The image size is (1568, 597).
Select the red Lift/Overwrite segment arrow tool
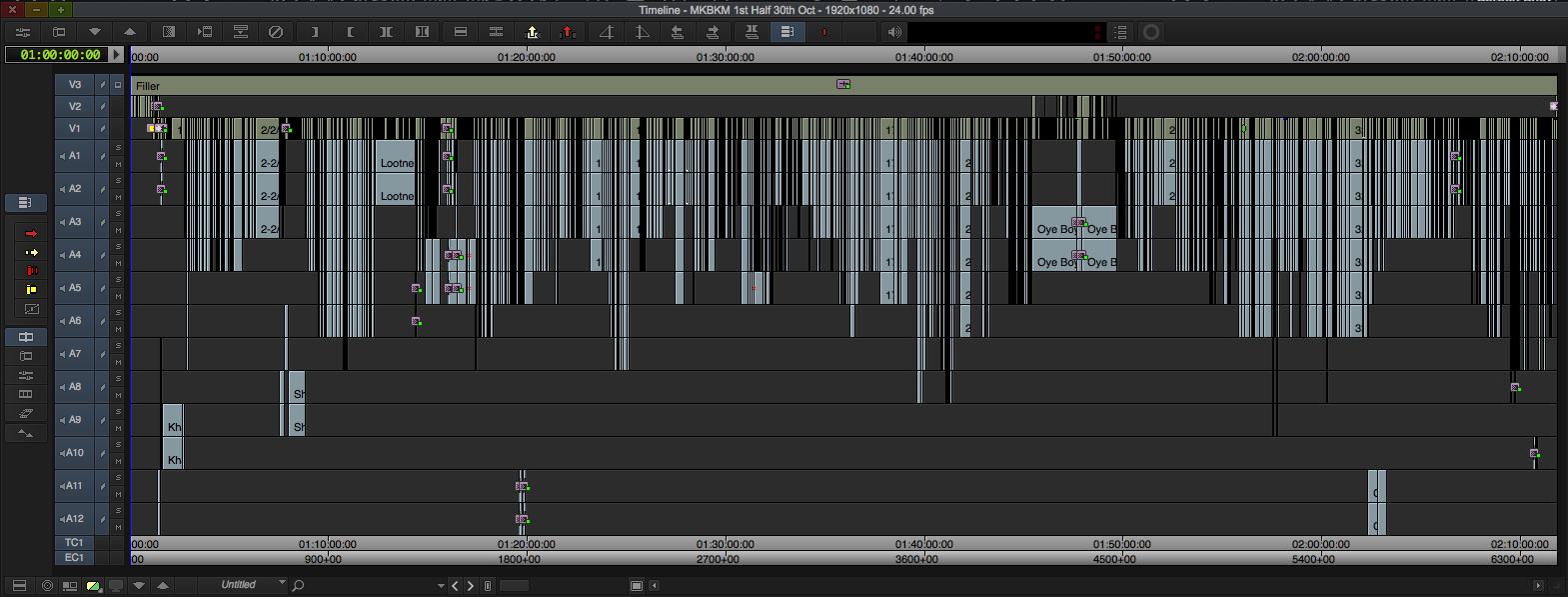click(30, 233)
